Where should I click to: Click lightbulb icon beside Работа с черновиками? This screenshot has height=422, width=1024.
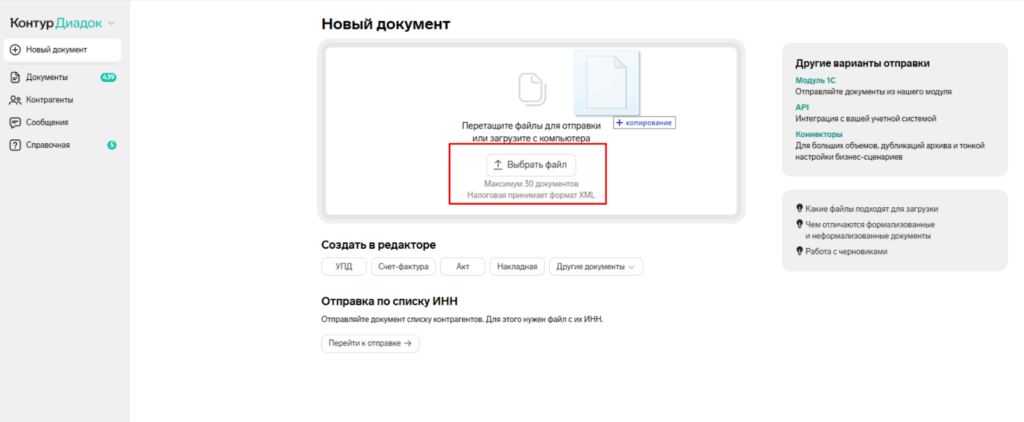[x=799, y=251]
